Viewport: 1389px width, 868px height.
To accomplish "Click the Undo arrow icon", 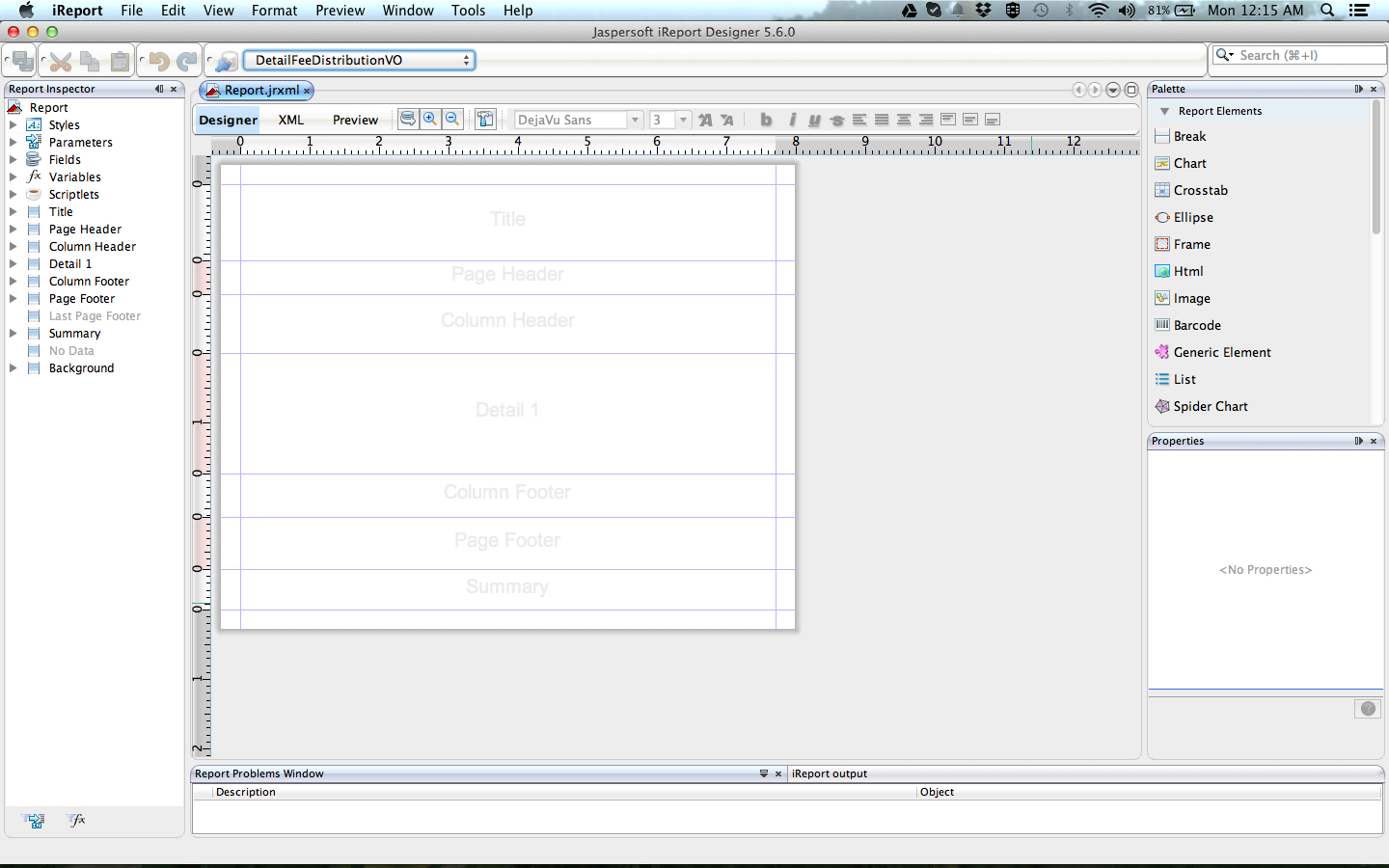I will tap(159, 62).
